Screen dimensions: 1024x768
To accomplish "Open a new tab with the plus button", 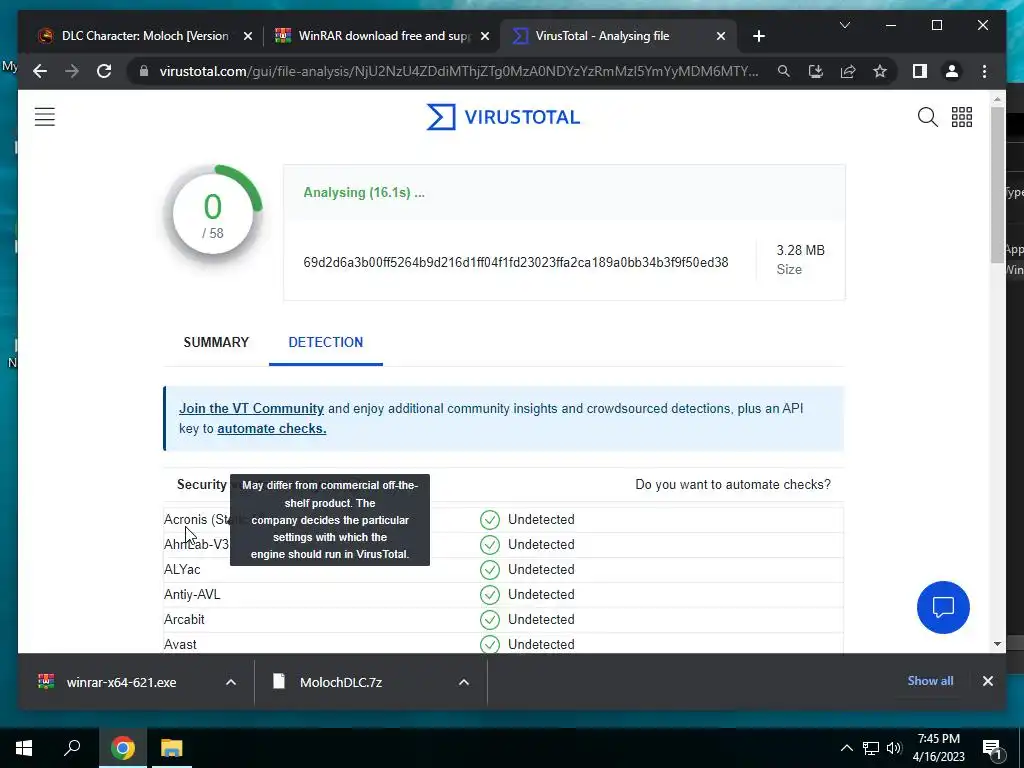I will pyautogui.click(x=758, y=36).
